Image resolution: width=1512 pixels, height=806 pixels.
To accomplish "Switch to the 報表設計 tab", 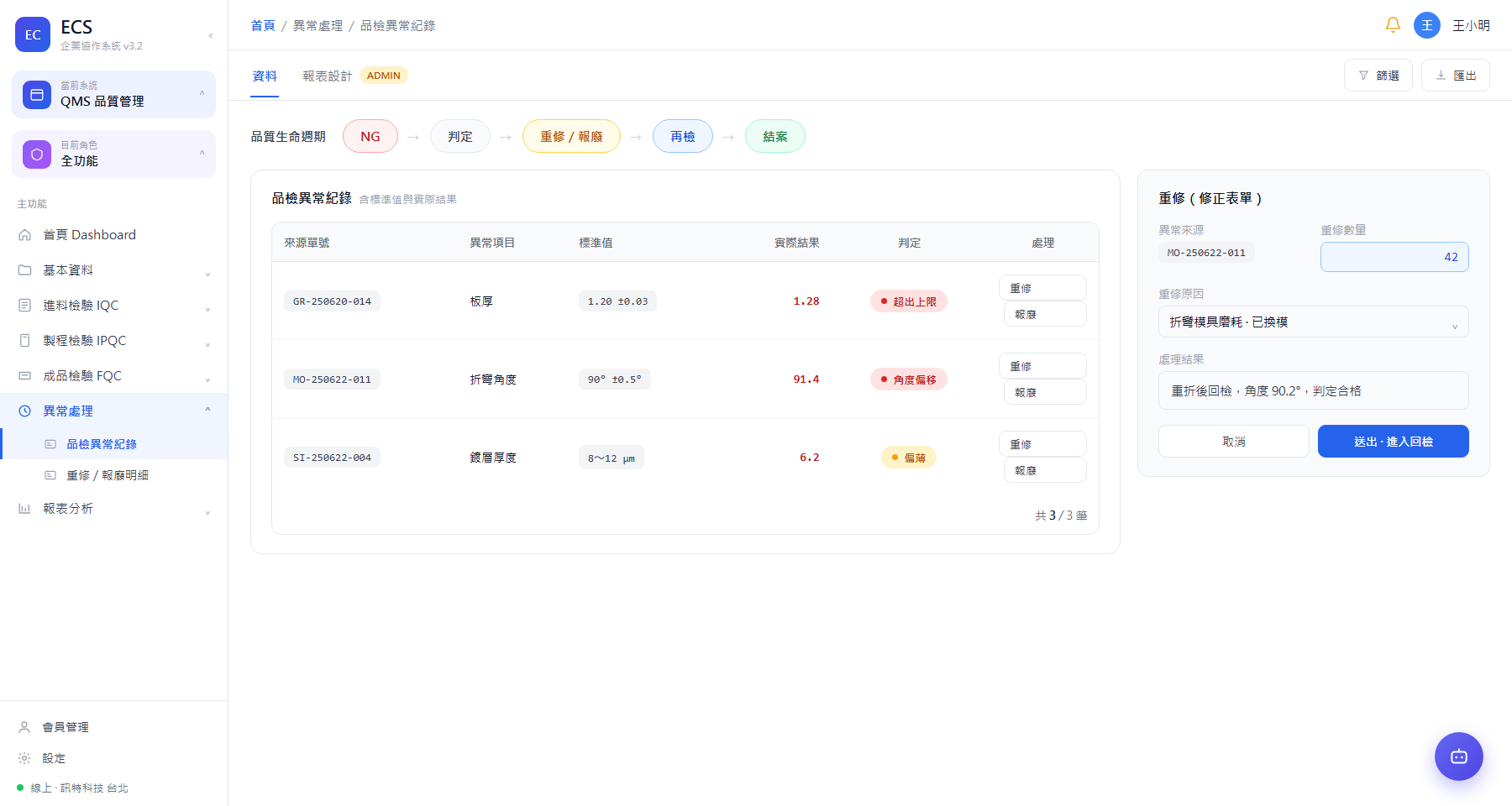I will point(328,76).
